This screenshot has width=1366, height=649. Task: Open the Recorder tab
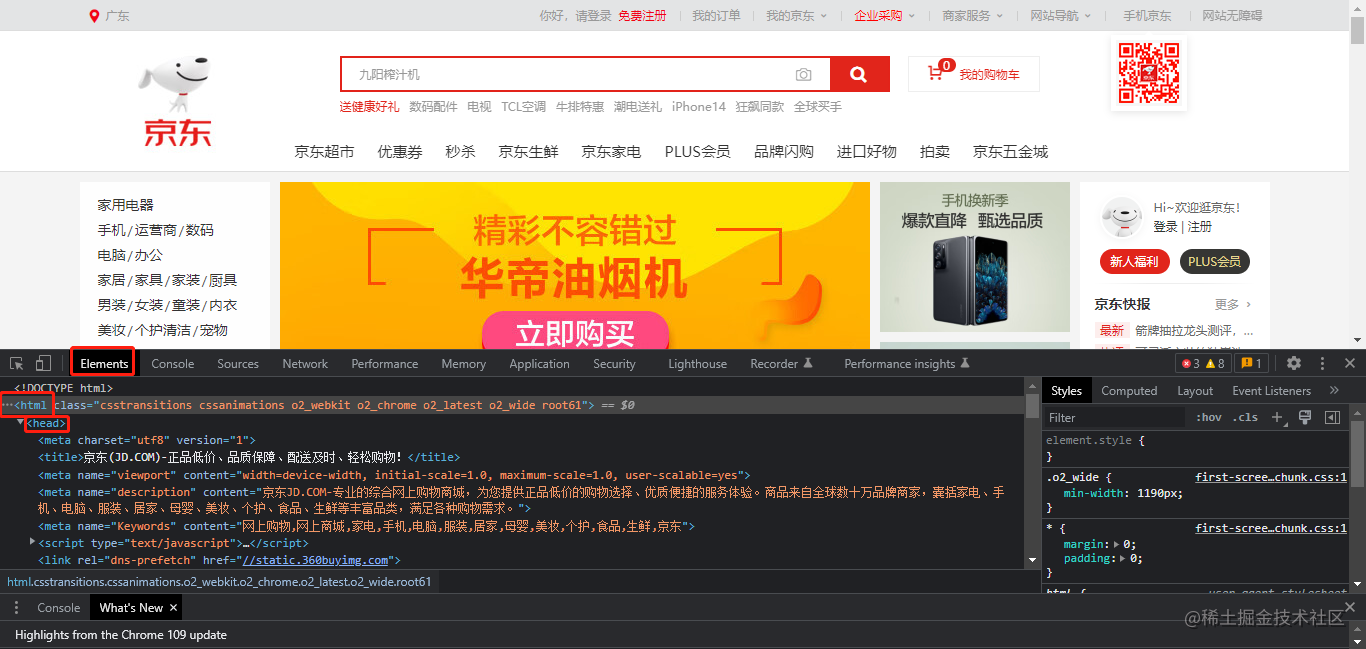781,363
